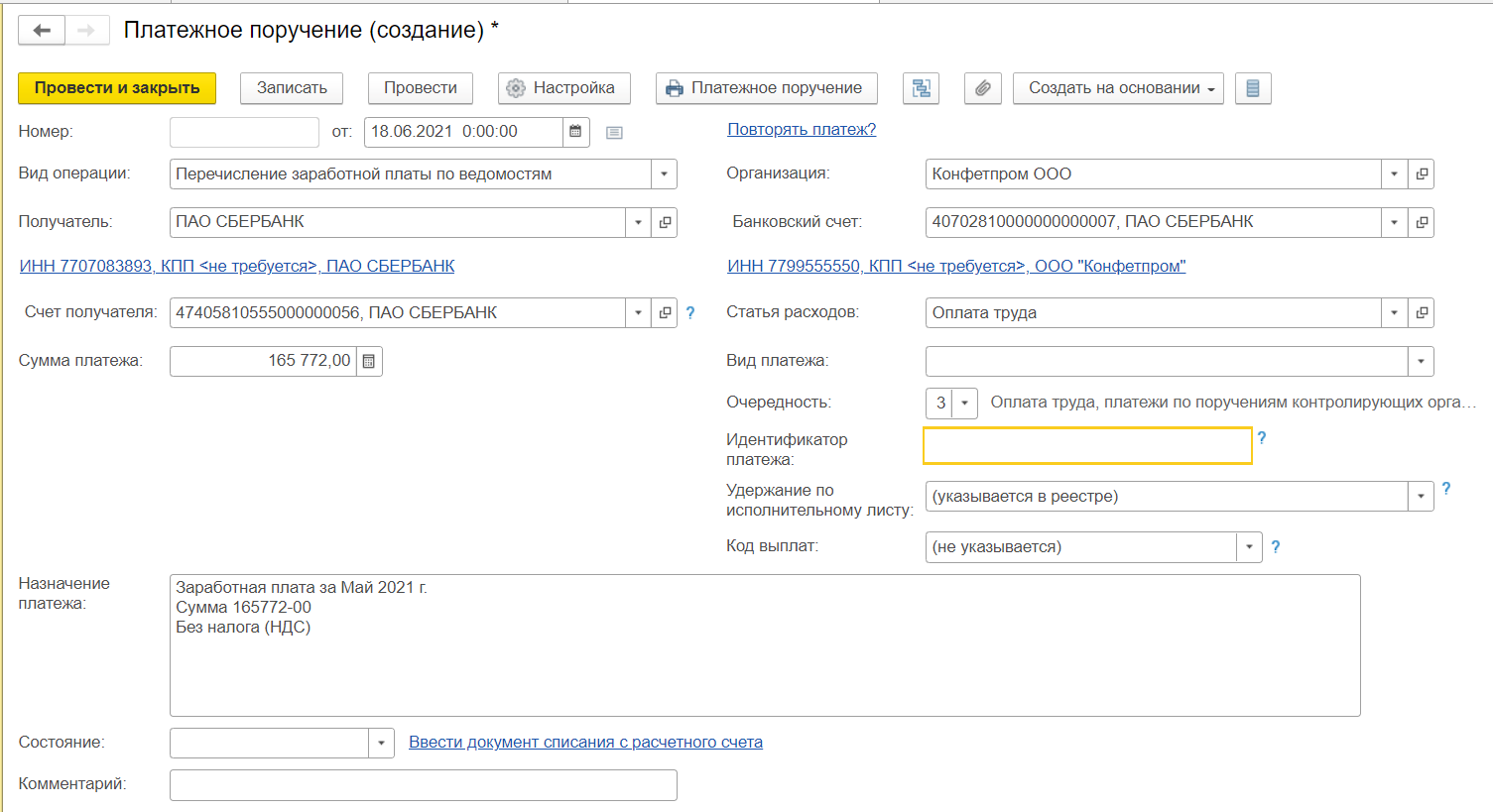Click the calculator icon in Сумма платежа
This screenshot has width=1493, height=812.
[x=369, y=362]
